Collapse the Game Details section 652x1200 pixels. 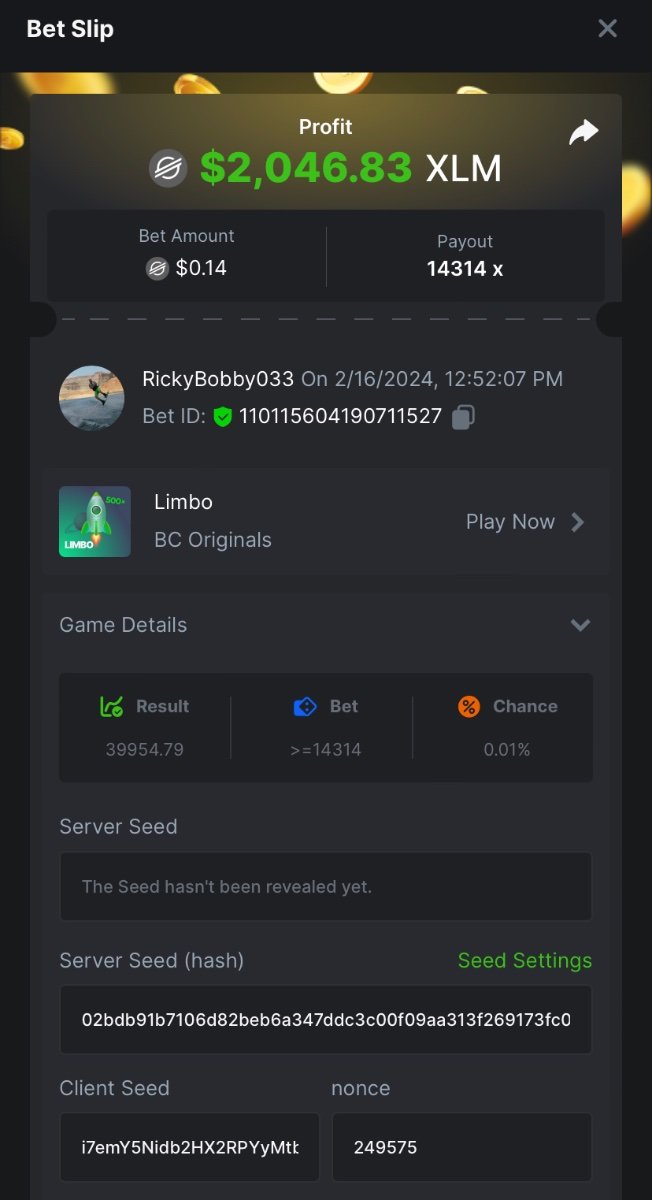(580, 625)
